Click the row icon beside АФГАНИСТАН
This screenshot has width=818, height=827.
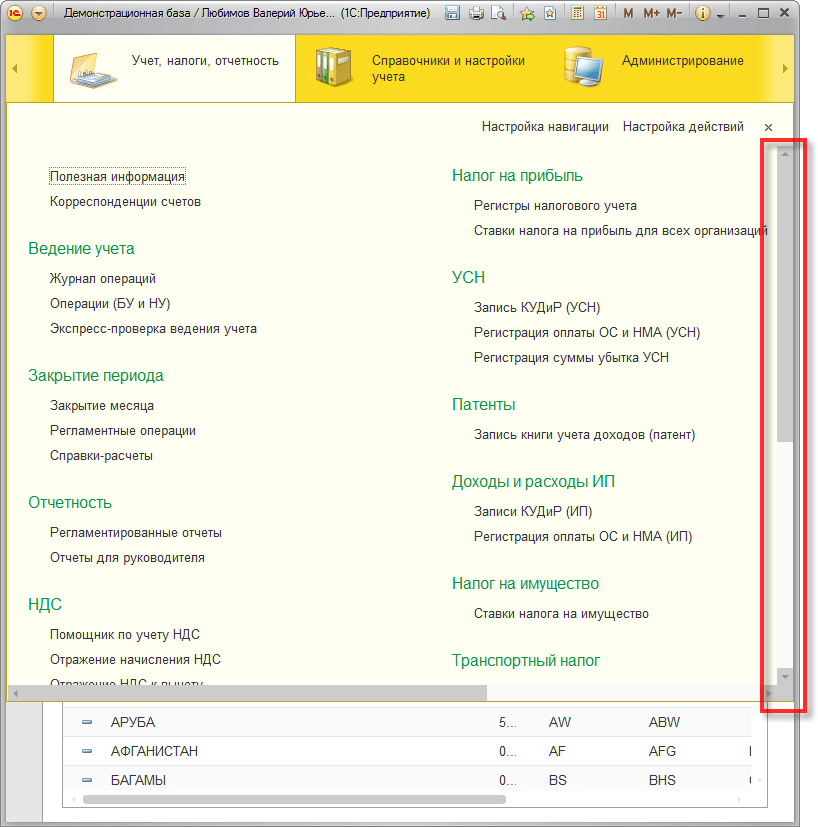[87, 751]
